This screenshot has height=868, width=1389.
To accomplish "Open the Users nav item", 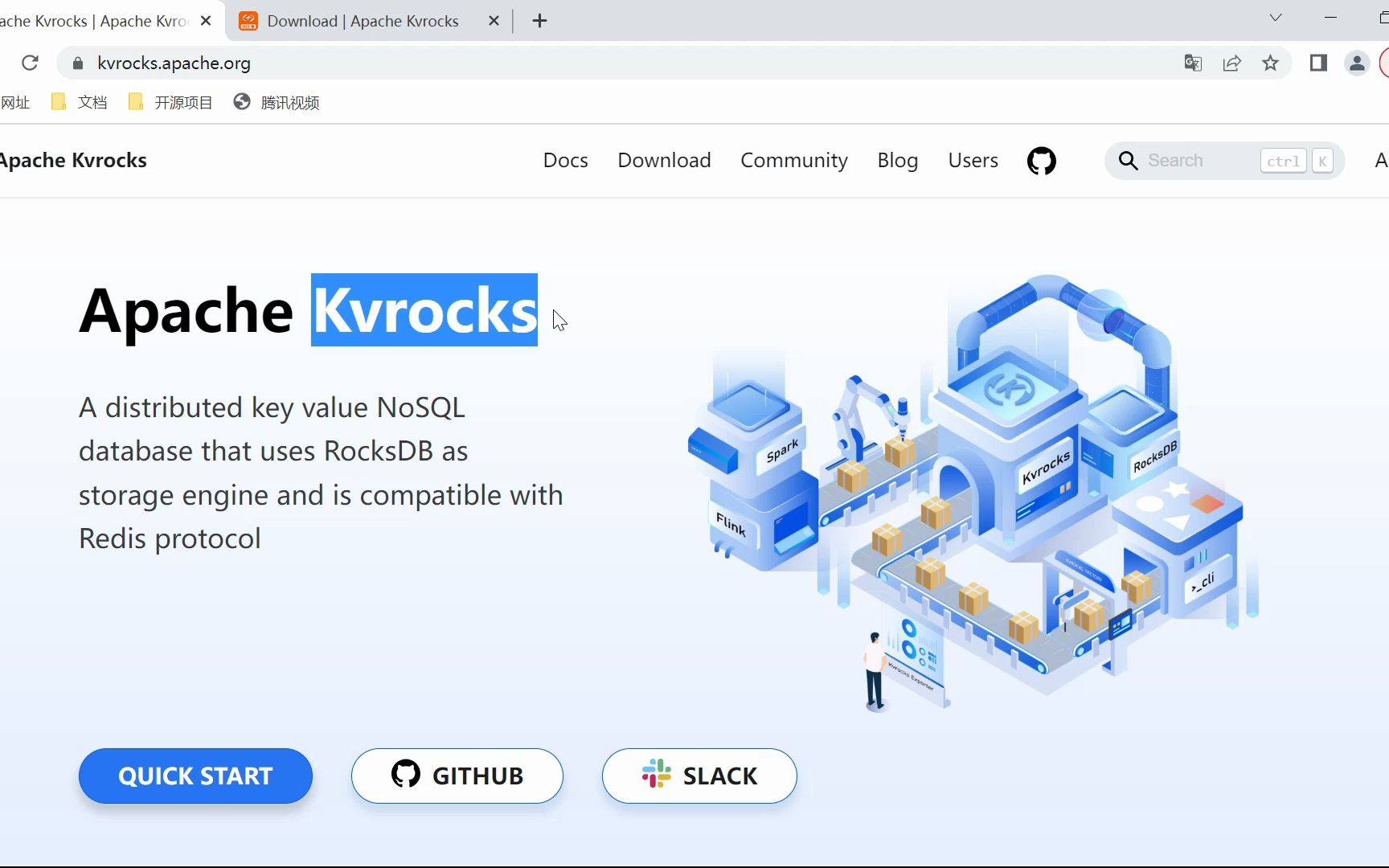I will click(x=973, y=161).
